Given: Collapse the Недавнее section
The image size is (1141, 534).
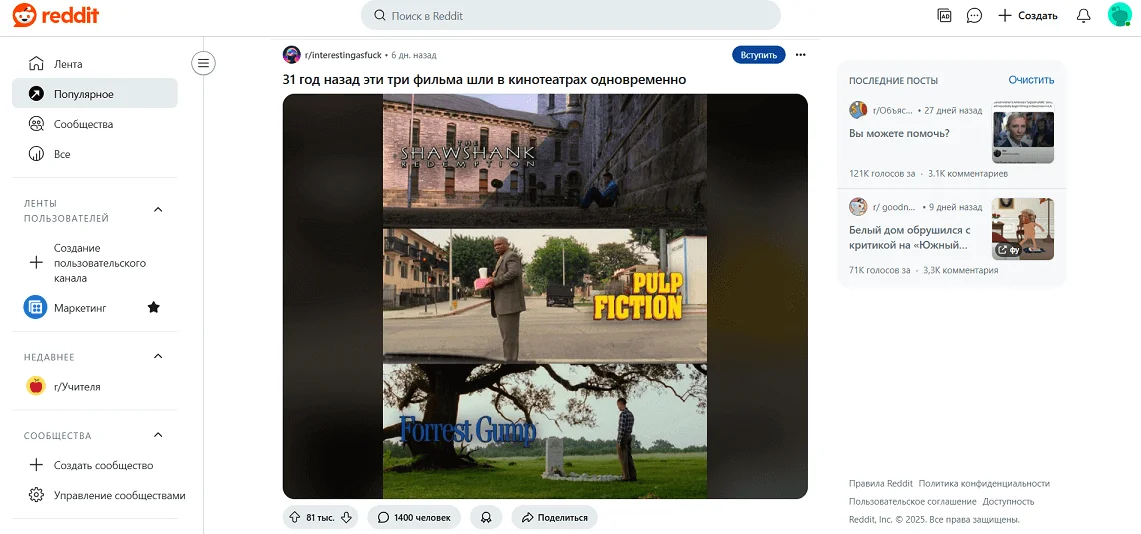Looking at the screenshot, I should click(x=158, y=357).
